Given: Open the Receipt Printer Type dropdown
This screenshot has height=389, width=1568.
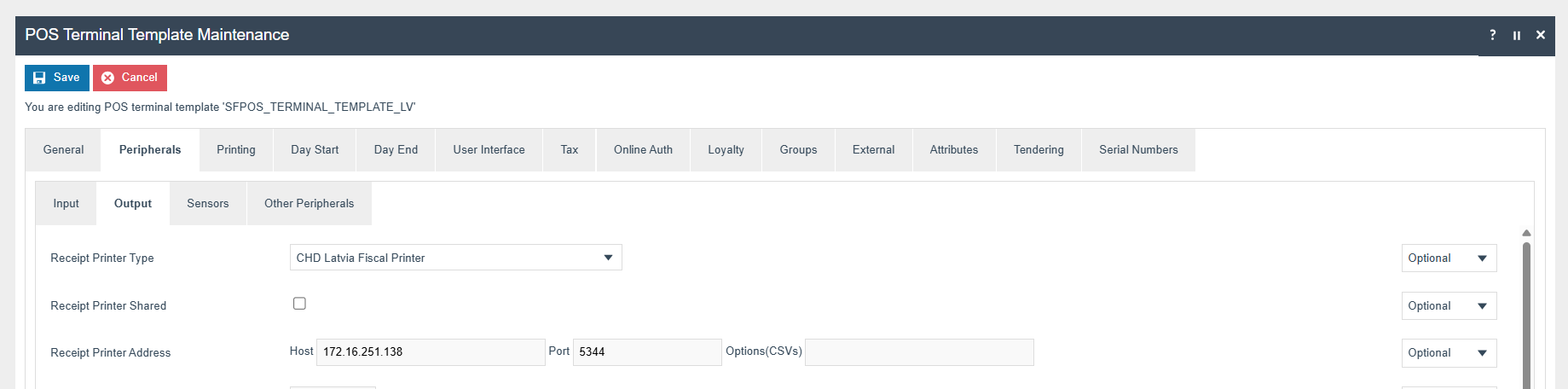Looking at the screenshot, I should (x=455, y=258).
